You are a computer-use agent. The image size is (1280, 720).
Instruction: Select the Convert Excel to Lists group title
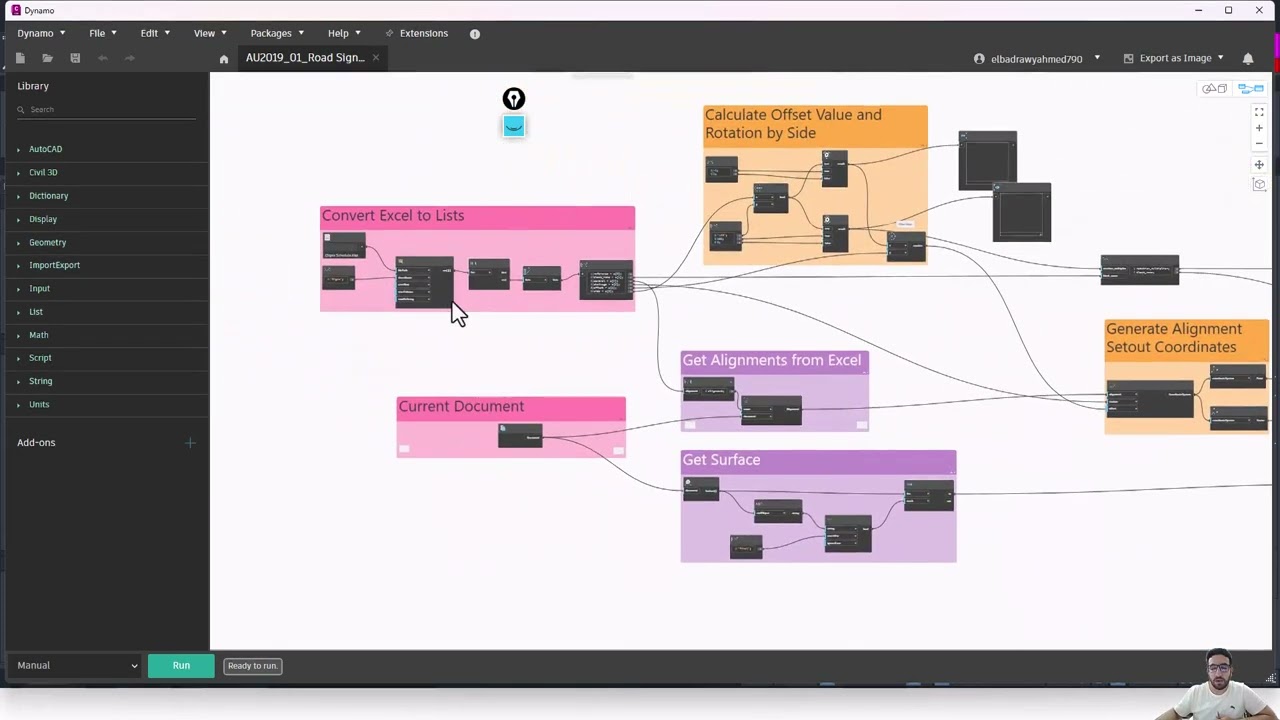[393, 216]
